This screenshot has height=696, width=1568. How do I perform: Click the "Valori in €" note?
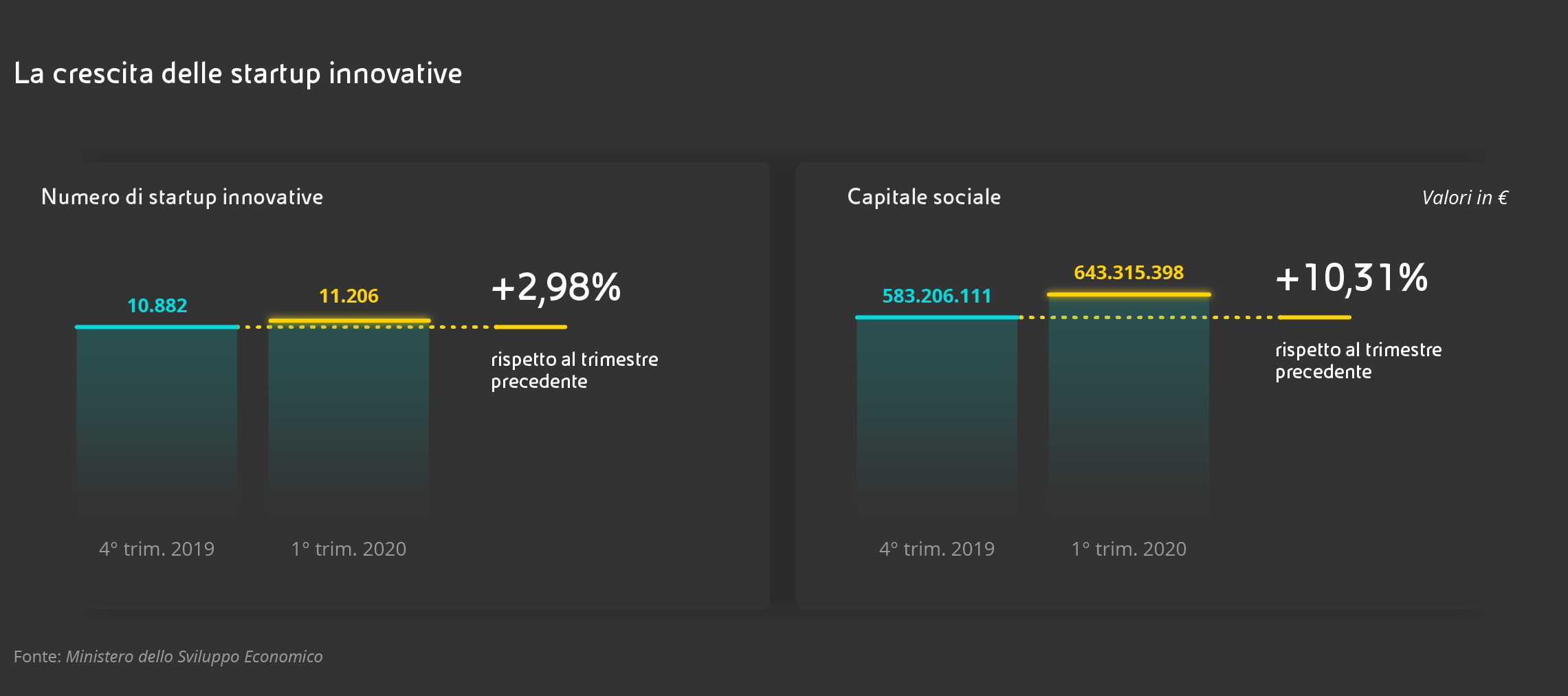coord(1464,198)
